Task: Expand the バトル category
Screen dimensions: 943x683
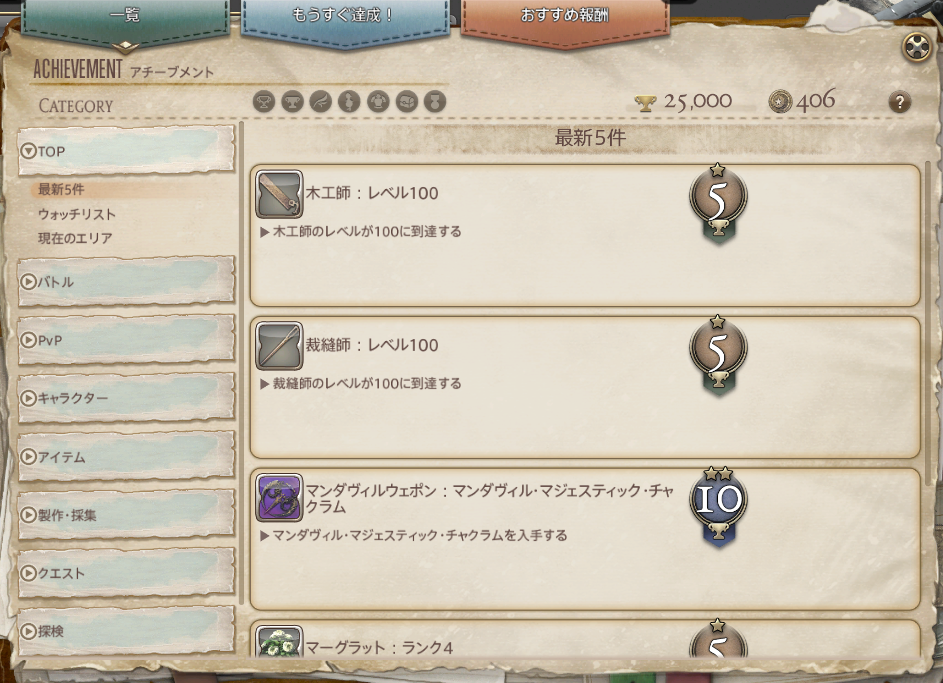Action: pos(126,281)
